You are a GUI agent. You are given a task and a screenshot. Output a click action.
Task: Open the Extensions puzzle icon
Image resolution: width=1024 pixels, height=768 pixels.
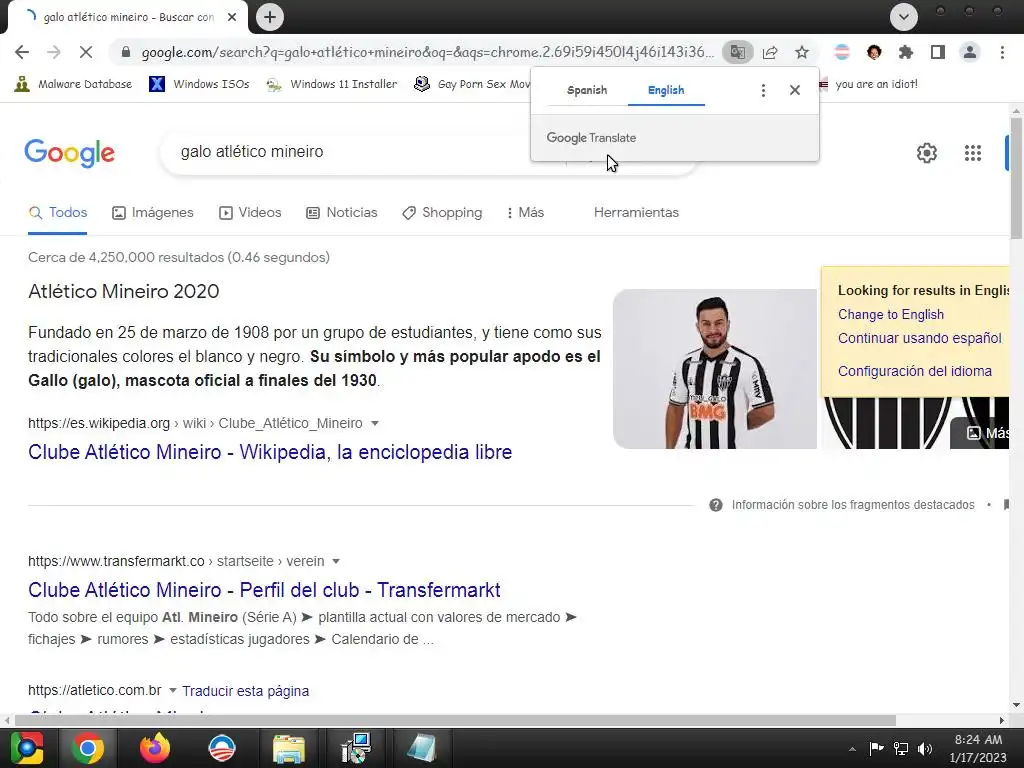pyautogui.click(x=906, y=52)
